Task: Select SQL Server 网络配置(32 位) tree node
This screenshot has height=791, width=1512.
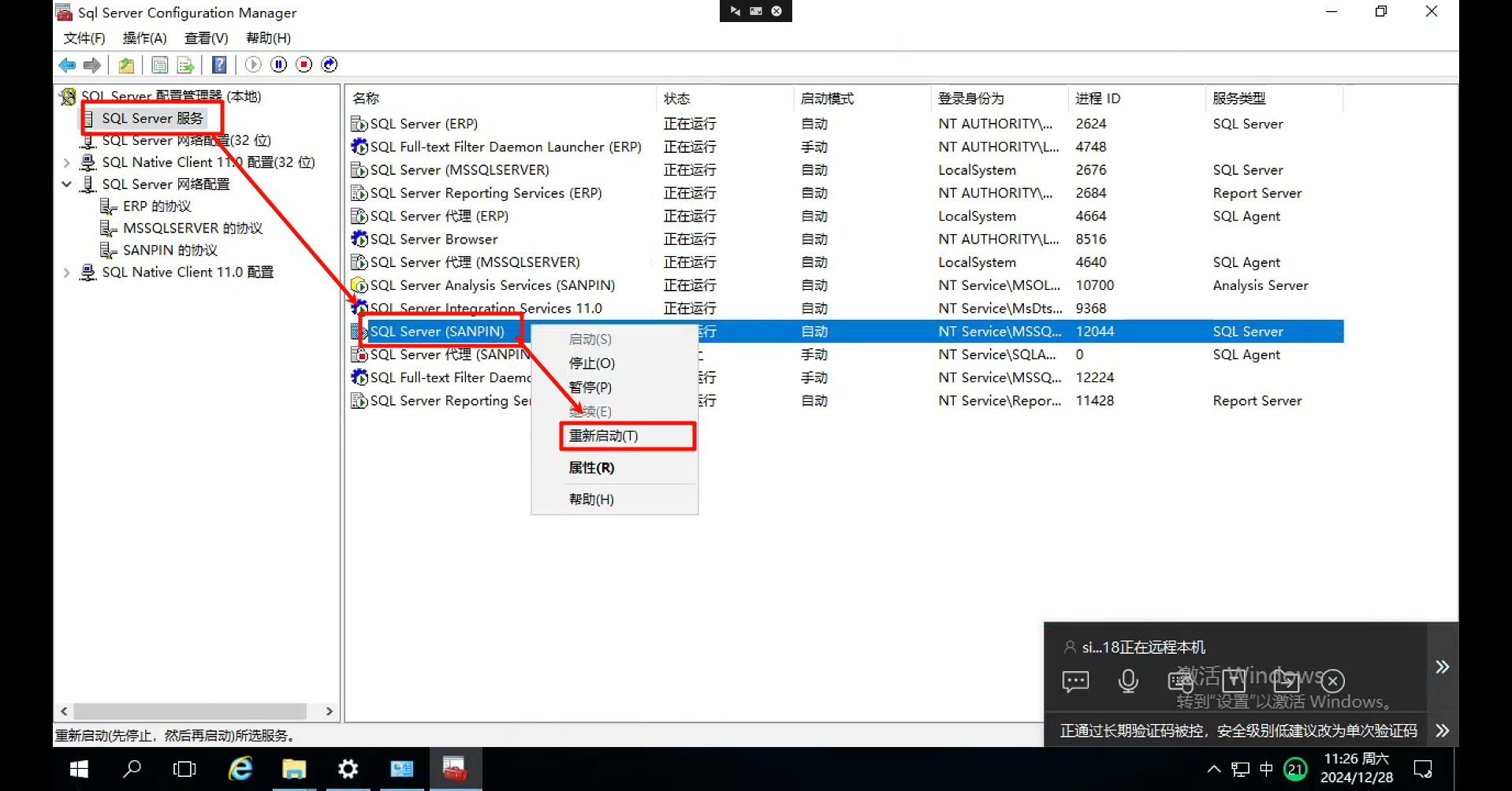Action: pyautogui.click(x=186, y=140)
